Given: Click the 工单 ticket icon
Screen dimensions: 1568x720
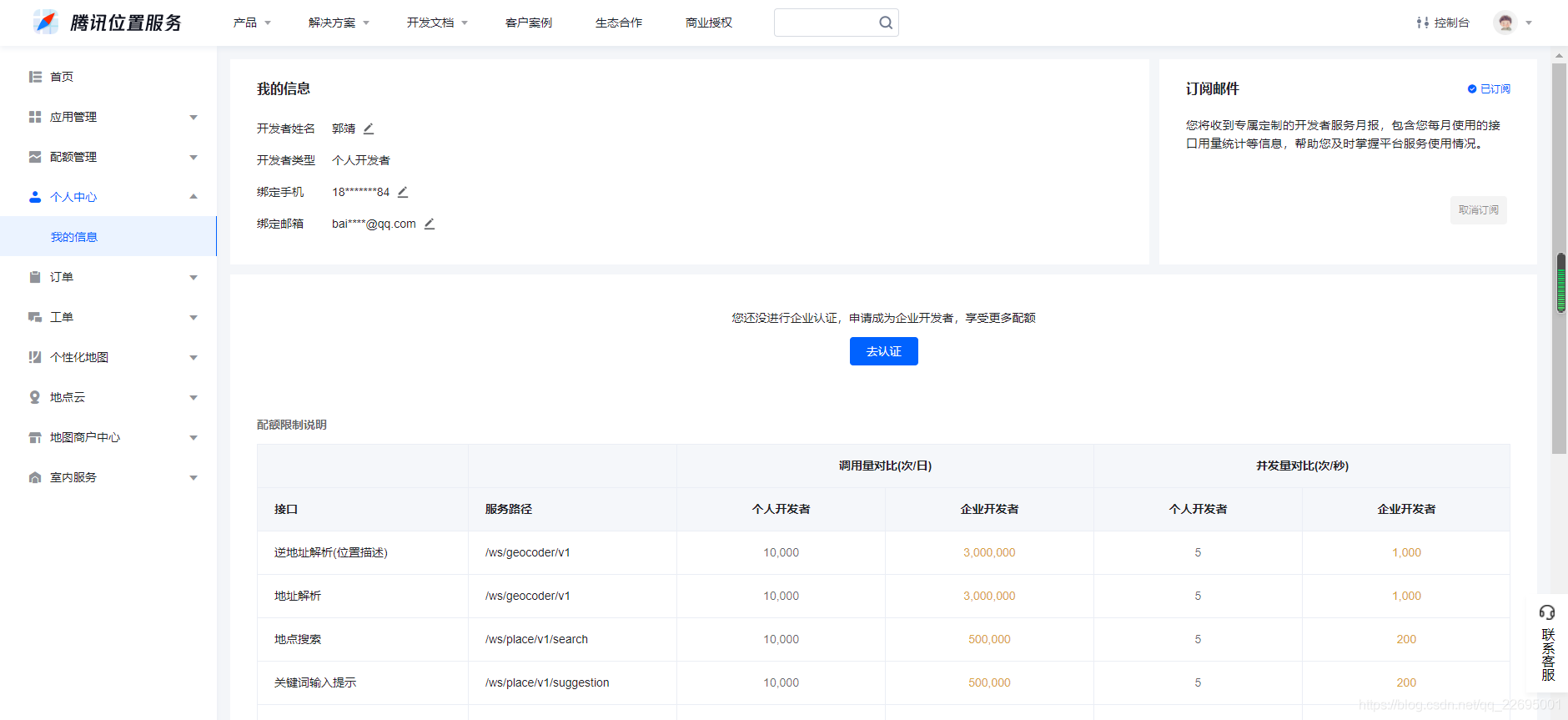Looking at the screenshot, I should coord(35,317).
